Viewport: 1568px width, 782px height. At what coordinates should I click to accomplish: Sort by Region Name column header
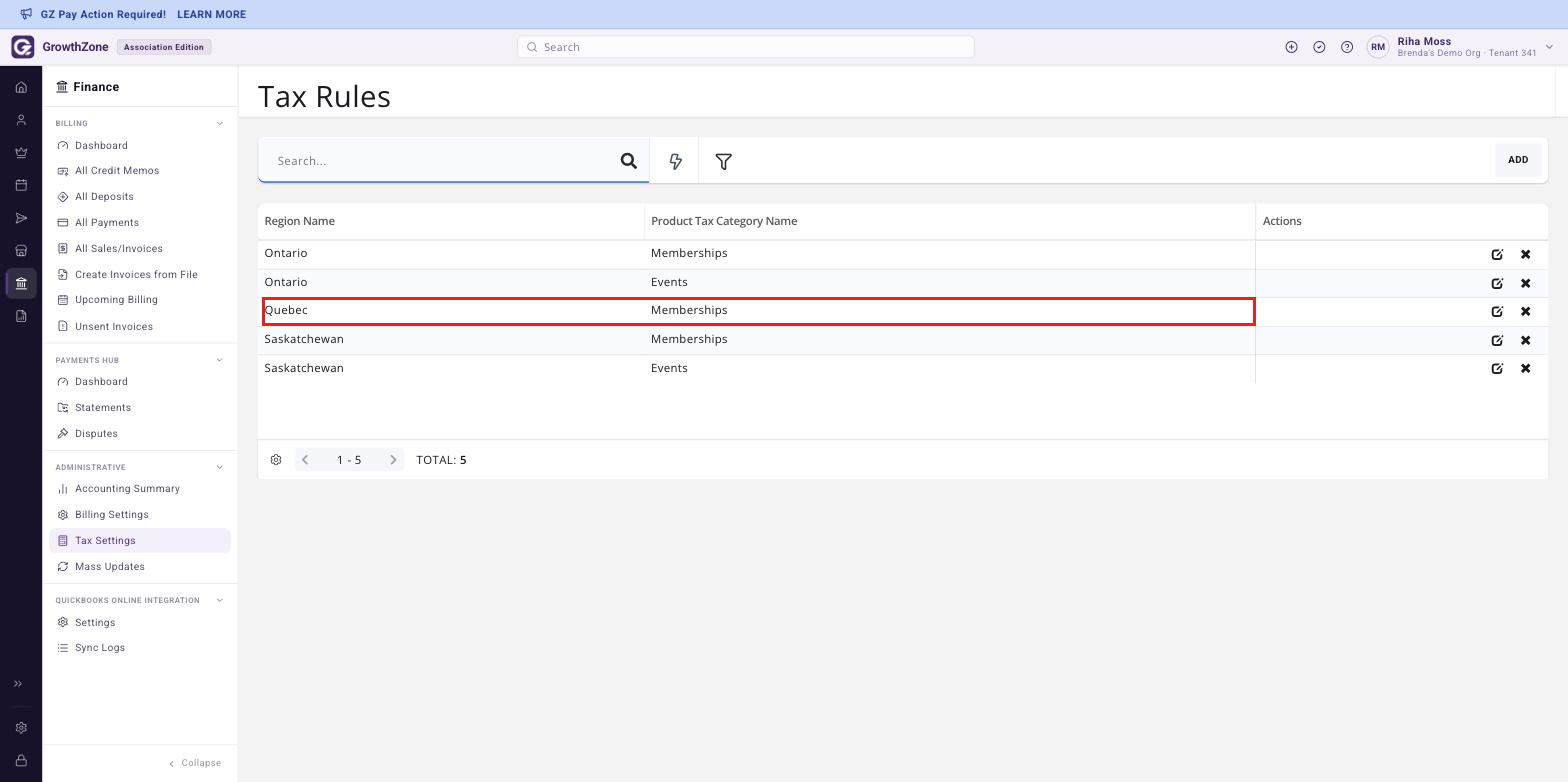[300, 221]
